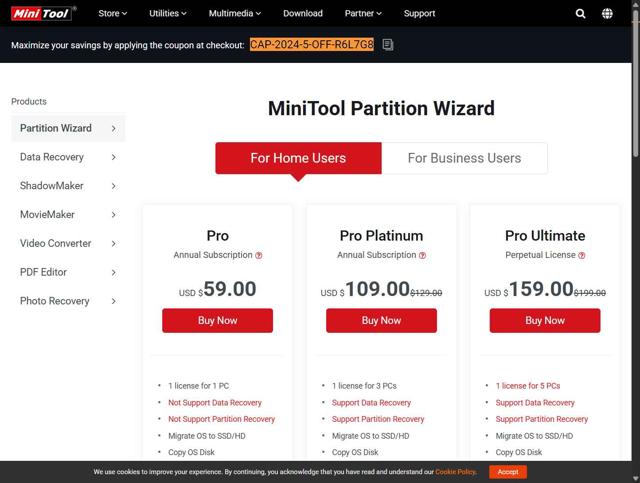Screen dimensions: 640x483
Task: Click the struck-through $199.00 price
Action: point(590,293)
